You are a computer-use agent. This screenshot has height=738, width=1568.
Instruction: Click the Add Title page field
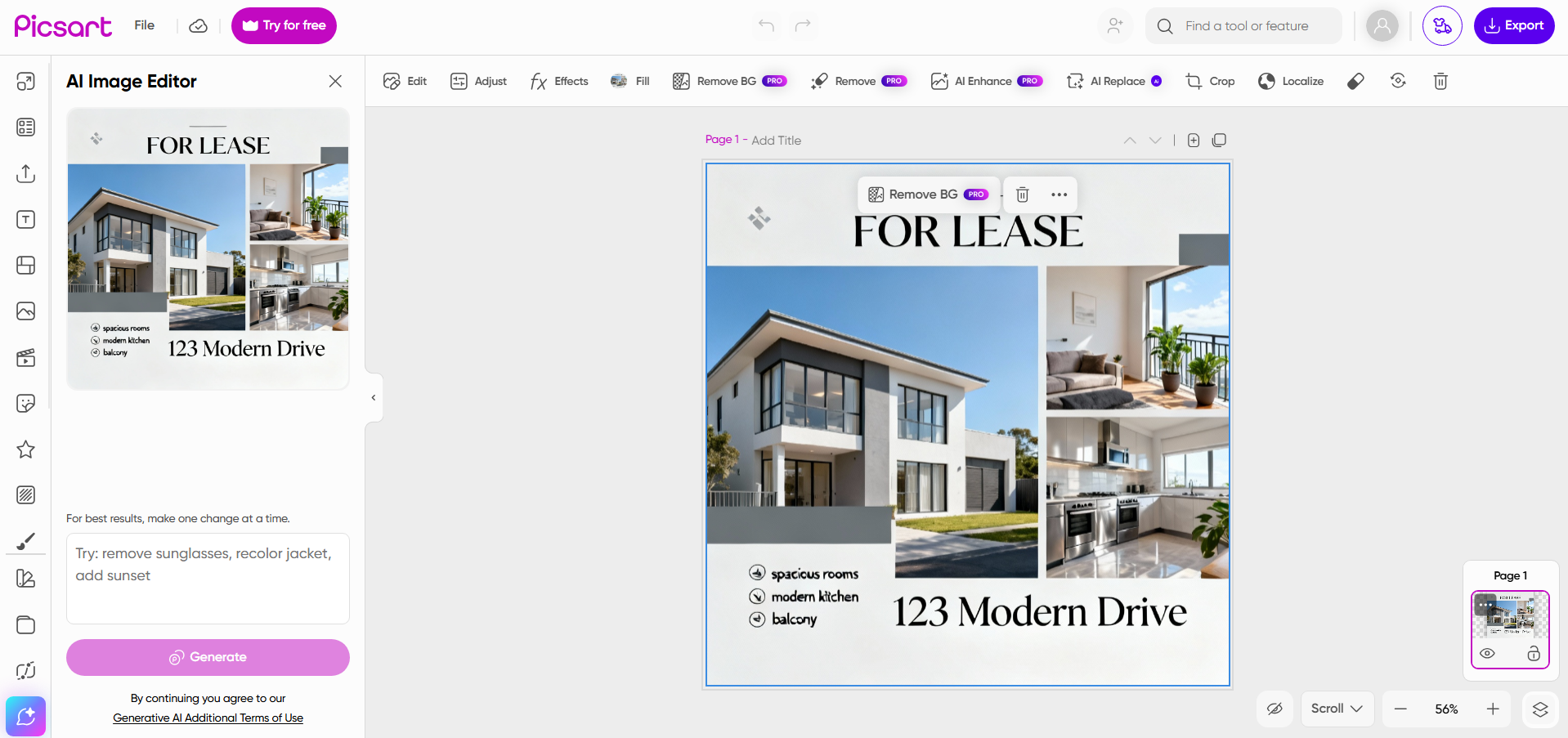point(777,141)
